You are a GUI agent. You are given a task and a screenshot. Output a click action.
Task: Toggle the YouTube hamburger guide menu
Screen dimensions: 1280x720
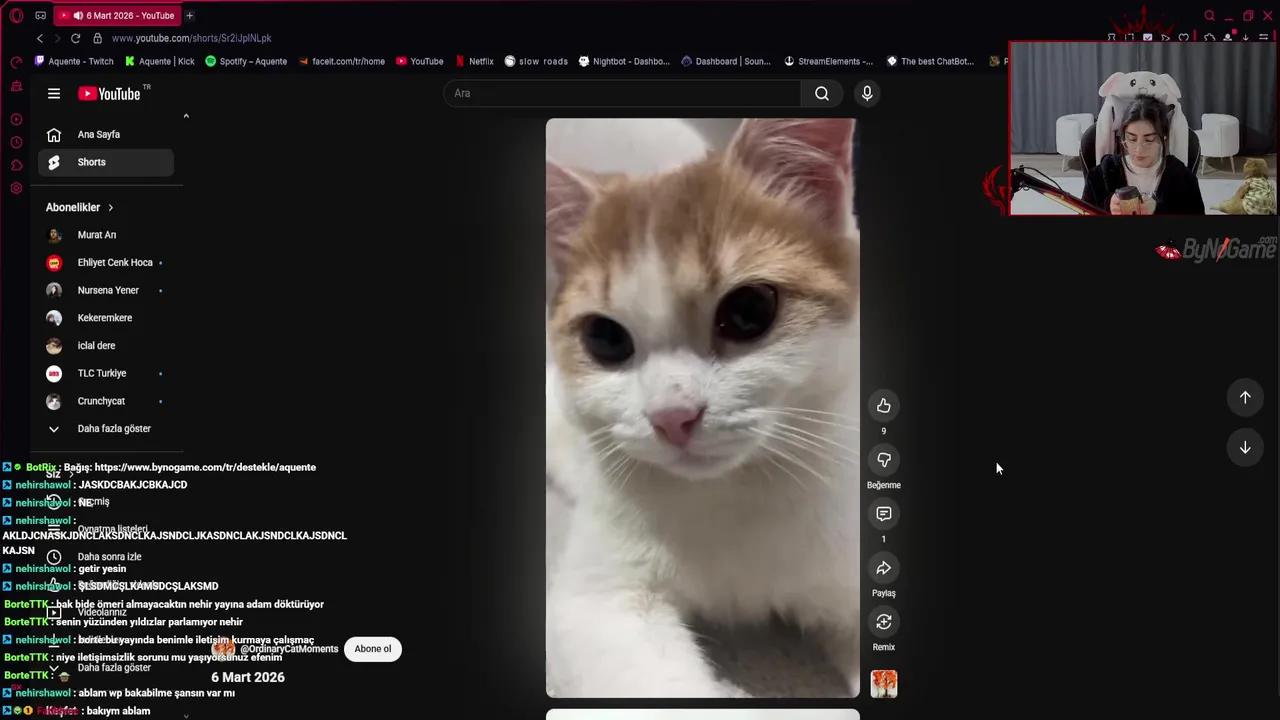(x=54, y=93)
